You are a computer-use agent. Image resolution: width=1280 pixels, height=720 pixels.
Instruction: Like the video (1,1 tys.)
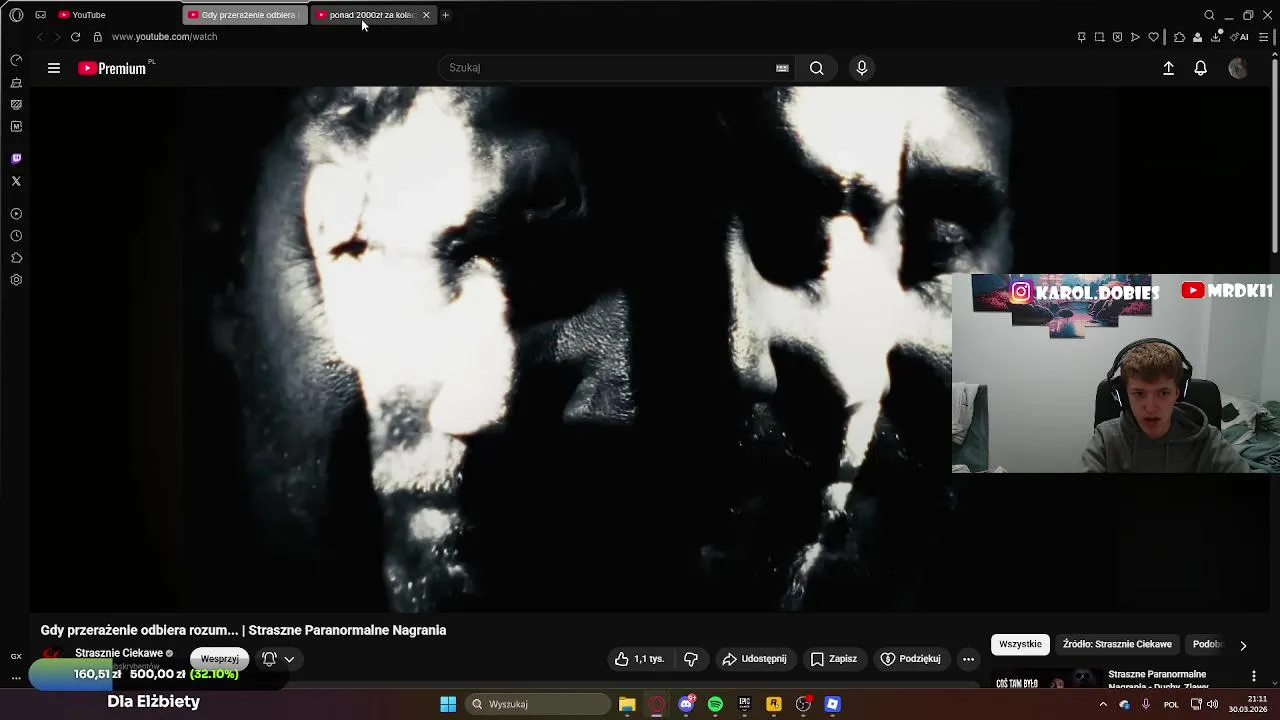639,659
